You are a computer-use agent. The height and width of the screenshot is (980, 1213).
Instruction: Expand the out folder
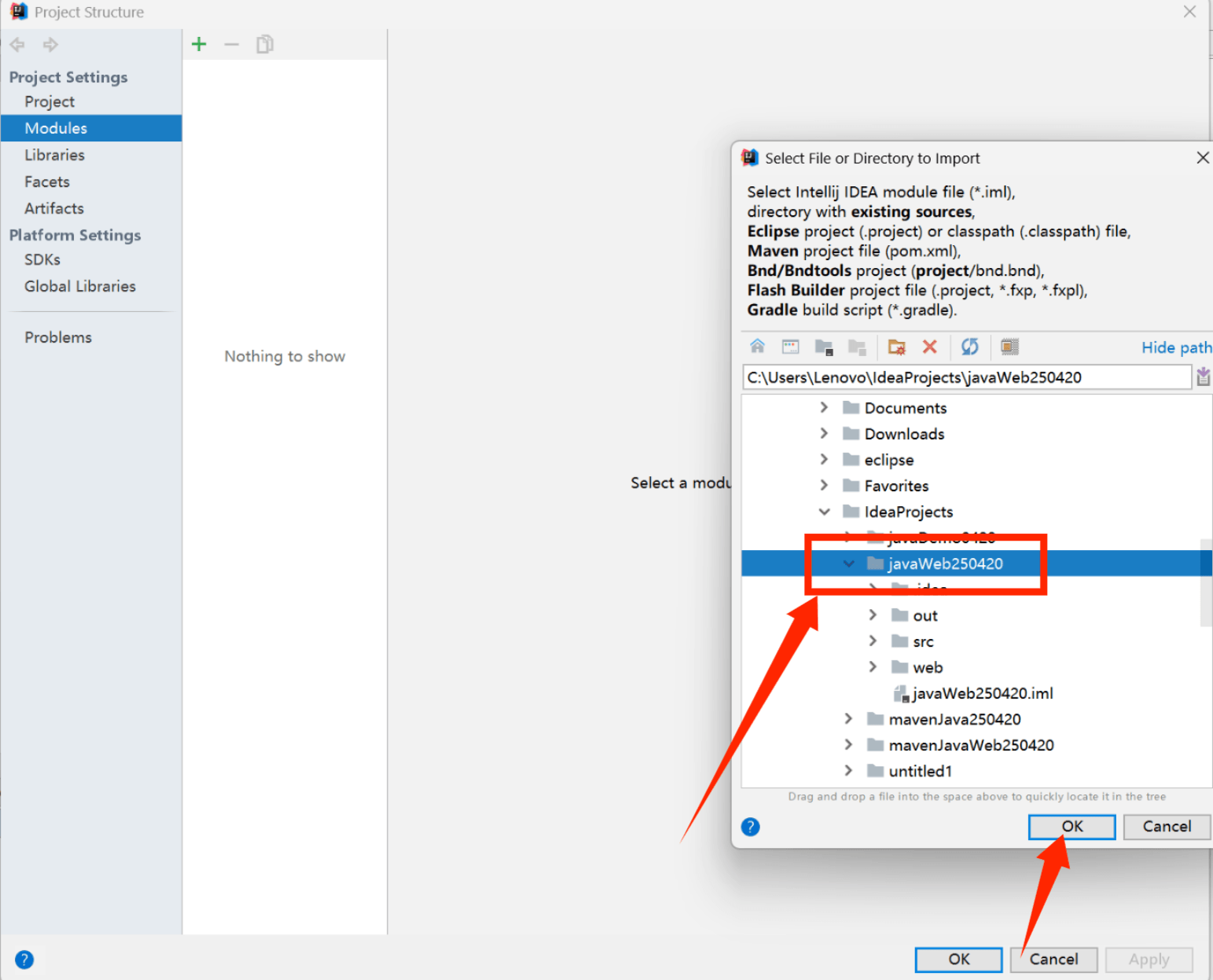[873, 615]
